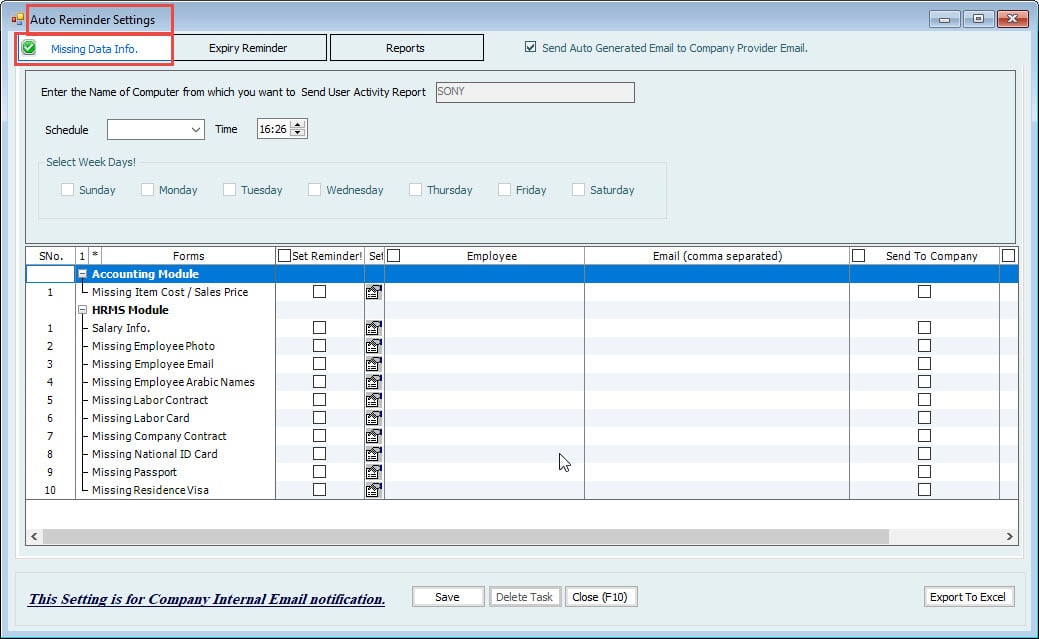
Task: Set reminder for Missing Item Cost / Sales Price
Action: 319,291
